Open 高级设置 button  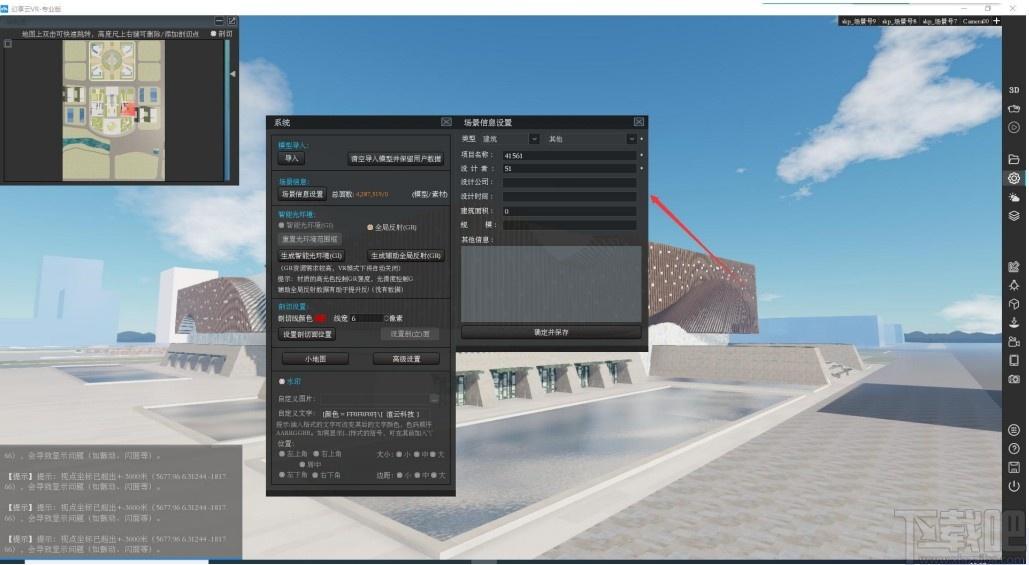click(x=406, y=359)
